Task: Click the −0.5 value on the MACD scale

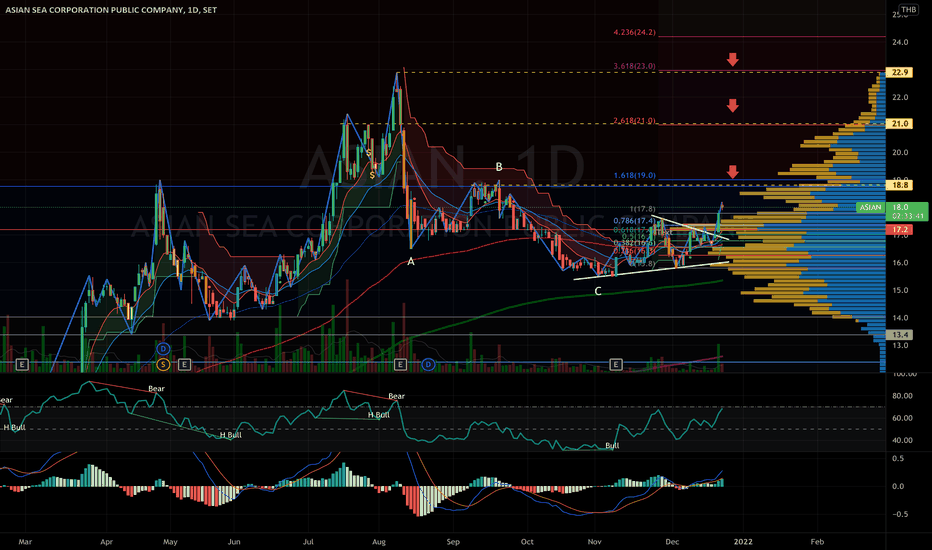Action: (898, 514)
